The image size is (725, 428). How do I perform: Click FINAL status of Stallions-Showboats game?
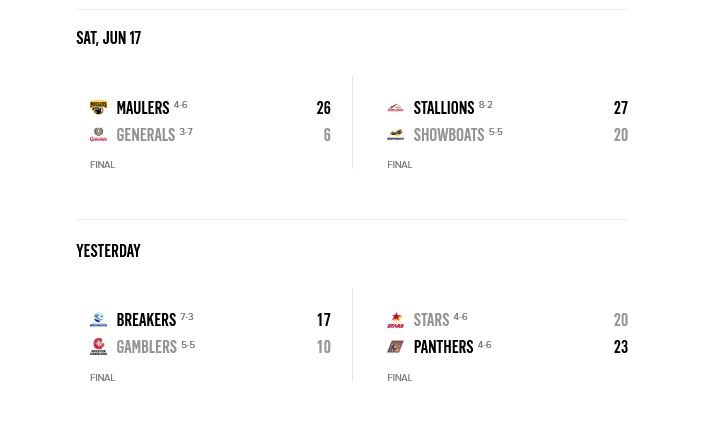pos(400,165)
